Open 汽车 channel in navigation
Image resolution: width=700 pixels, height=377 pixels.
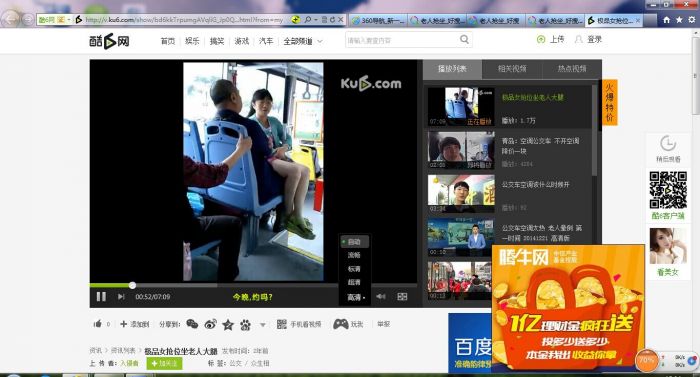tap(266, 41)
